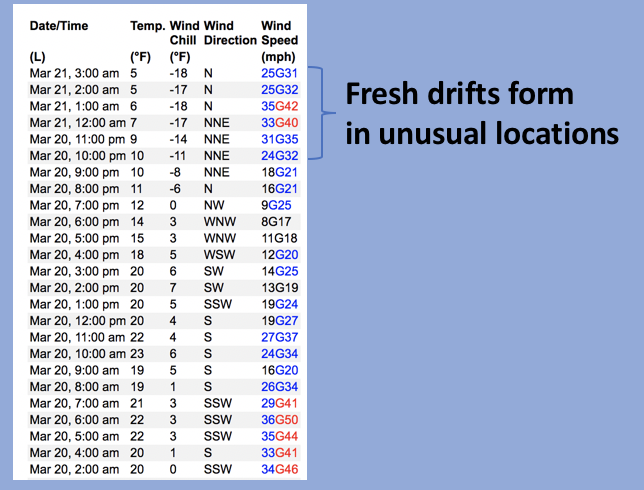Click the bracket beside the top rows
This screenshot has height=490, width=644.
tap(318, 113)
